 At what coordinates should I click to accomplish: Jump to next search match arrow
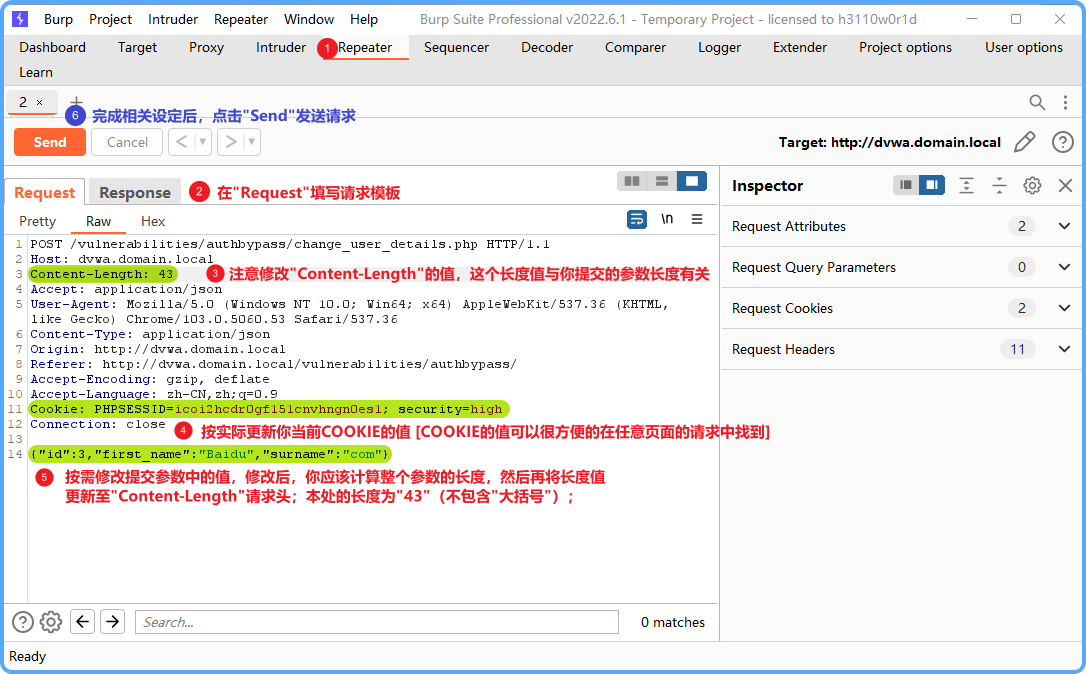coord(112,622)
